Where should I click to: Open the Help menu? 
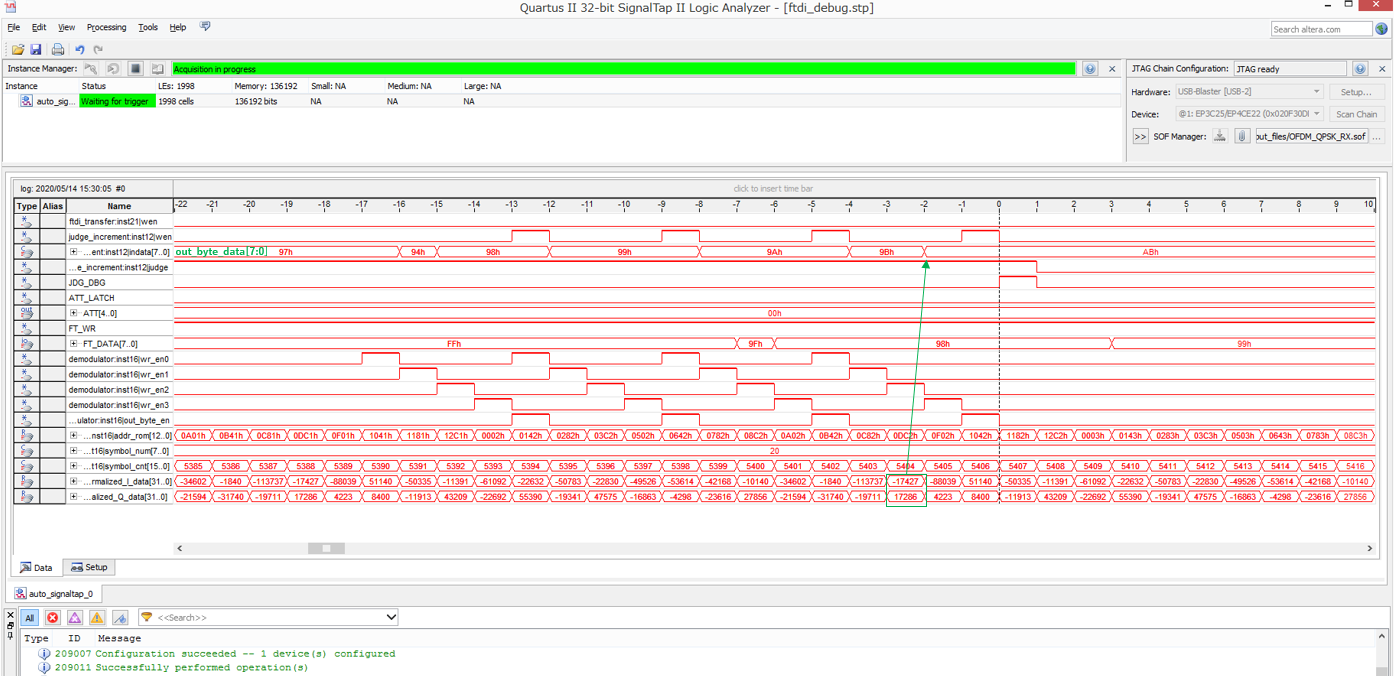point(178,28)
